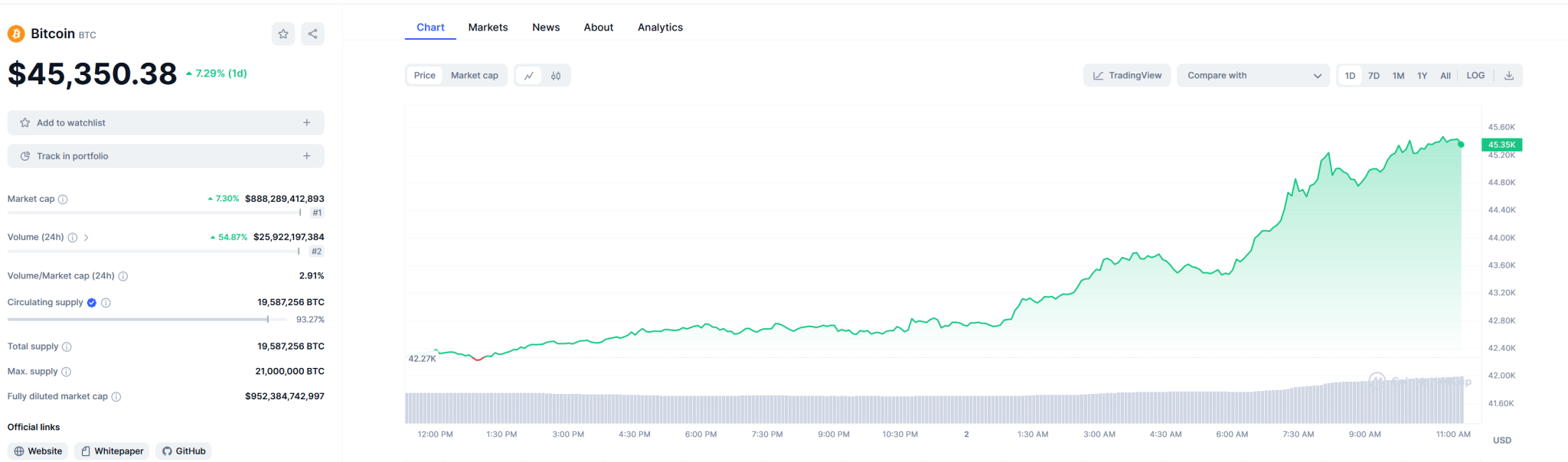Click the 42.27K starting price label
The height and width of the screenshot is (462, 1568).
[422, 359]
